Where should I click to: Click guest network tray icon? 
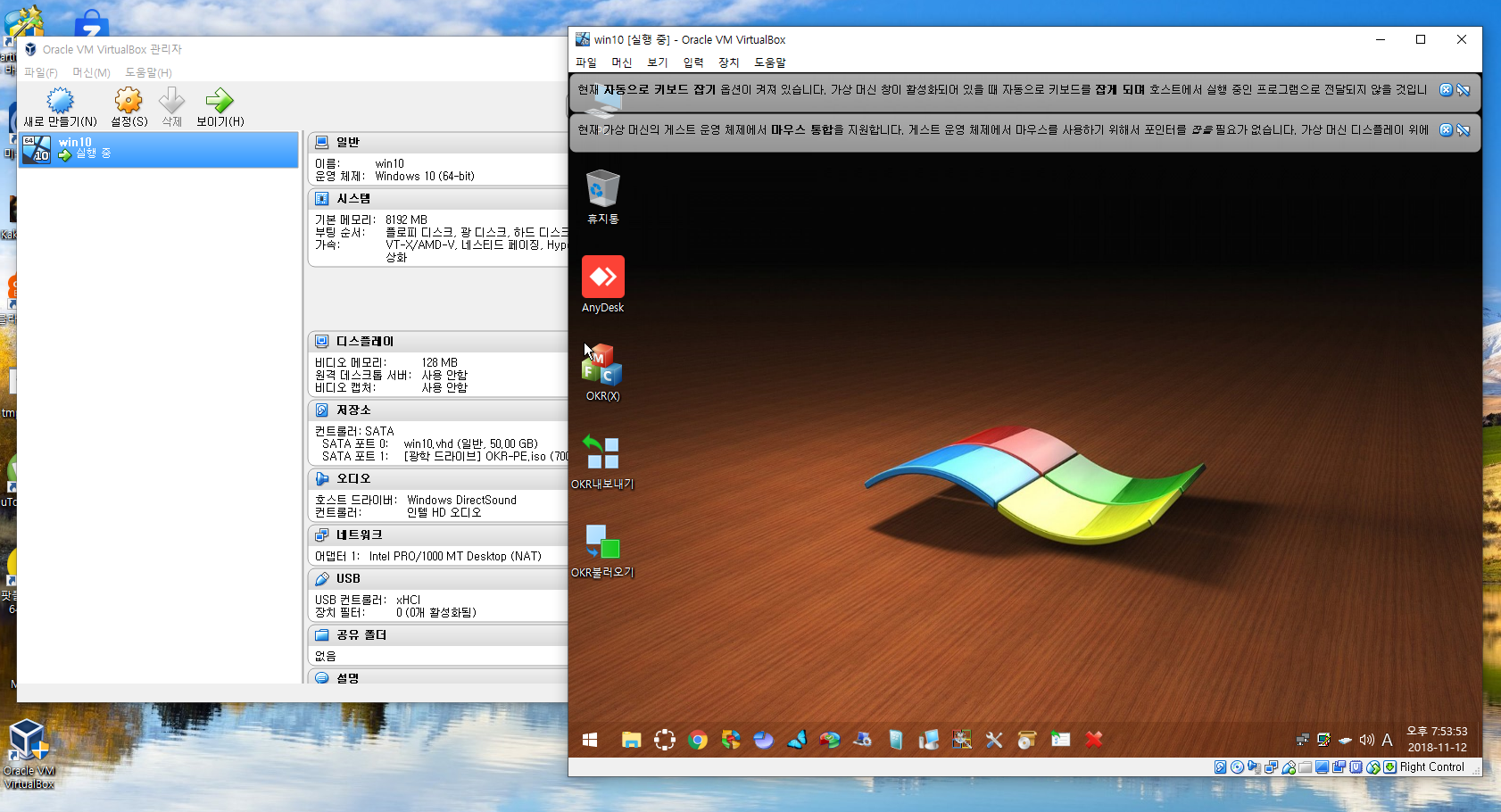pos(1302,740)
